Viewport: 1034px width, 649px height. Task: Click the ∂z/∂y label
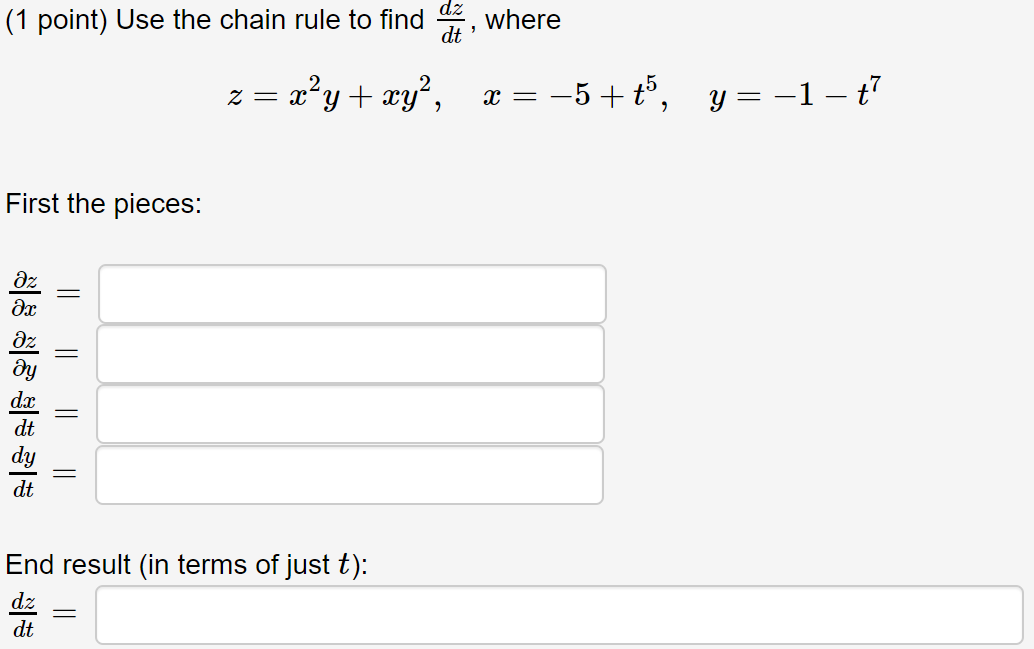tap(24, 353)
